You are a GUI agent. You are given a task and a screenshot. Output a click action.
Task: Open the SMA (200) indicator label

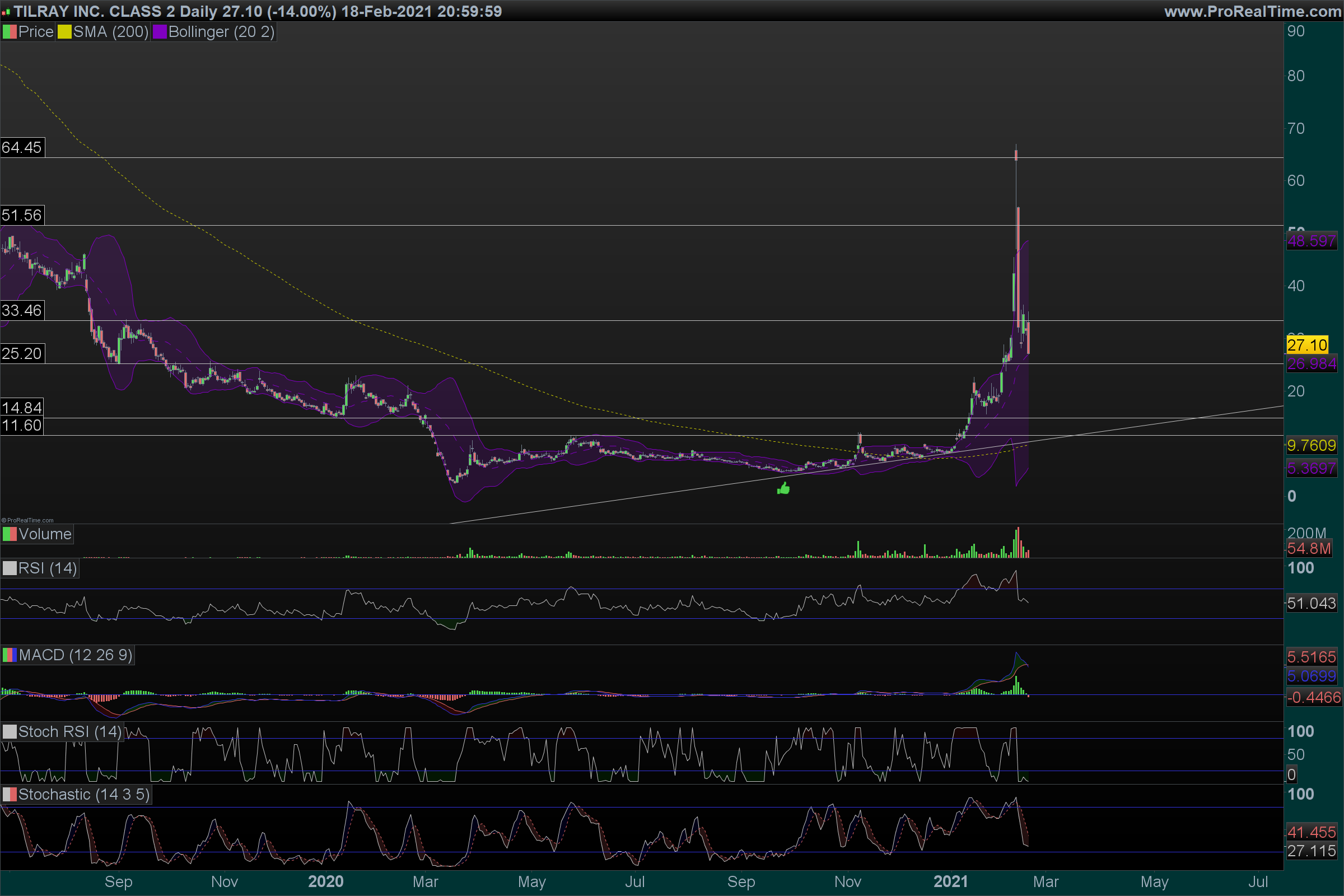[111, 32]
